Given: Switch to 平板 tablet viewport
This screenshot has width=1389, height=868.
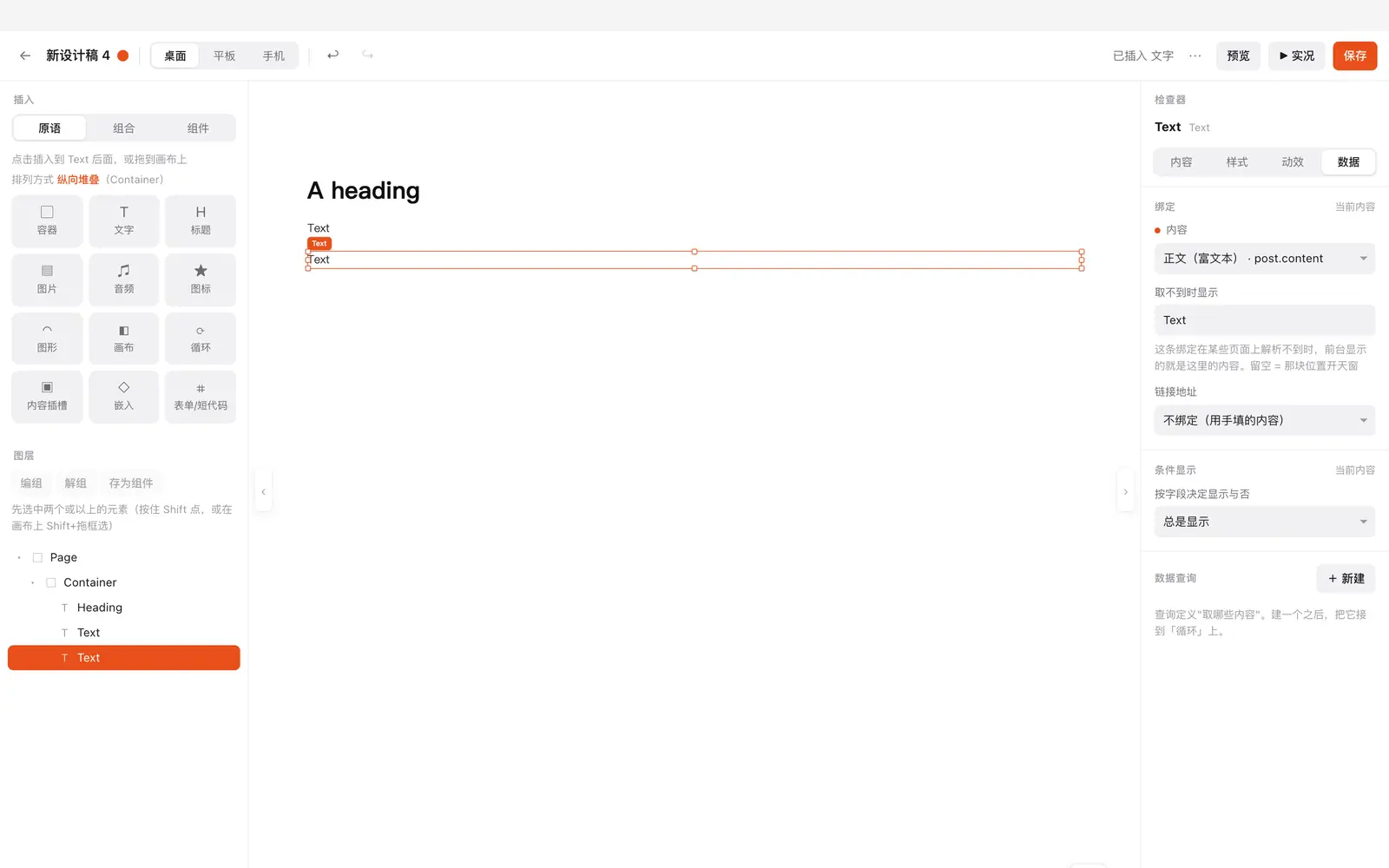Looking at the screenshot, I should [225, 56].
